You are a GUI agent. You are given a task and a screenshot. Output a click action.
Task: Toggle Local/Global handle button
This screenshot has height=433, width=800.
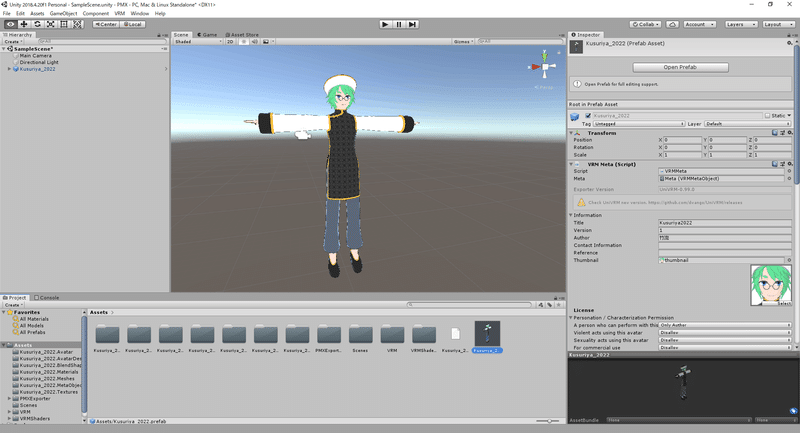click(x=133, y=24)
